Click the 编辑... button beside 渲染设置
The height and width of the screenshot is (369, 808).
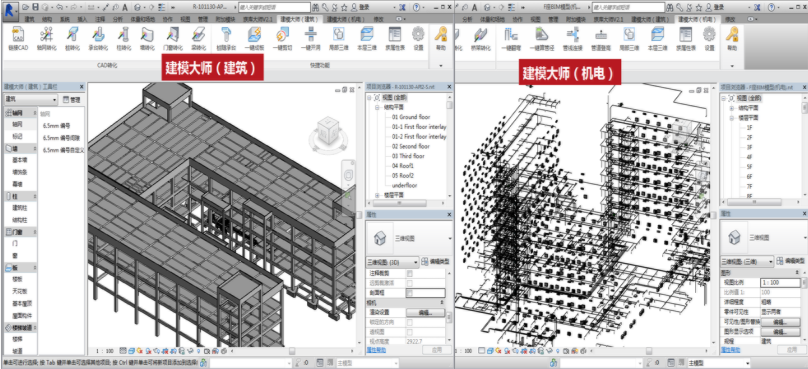tap(425, 313)
